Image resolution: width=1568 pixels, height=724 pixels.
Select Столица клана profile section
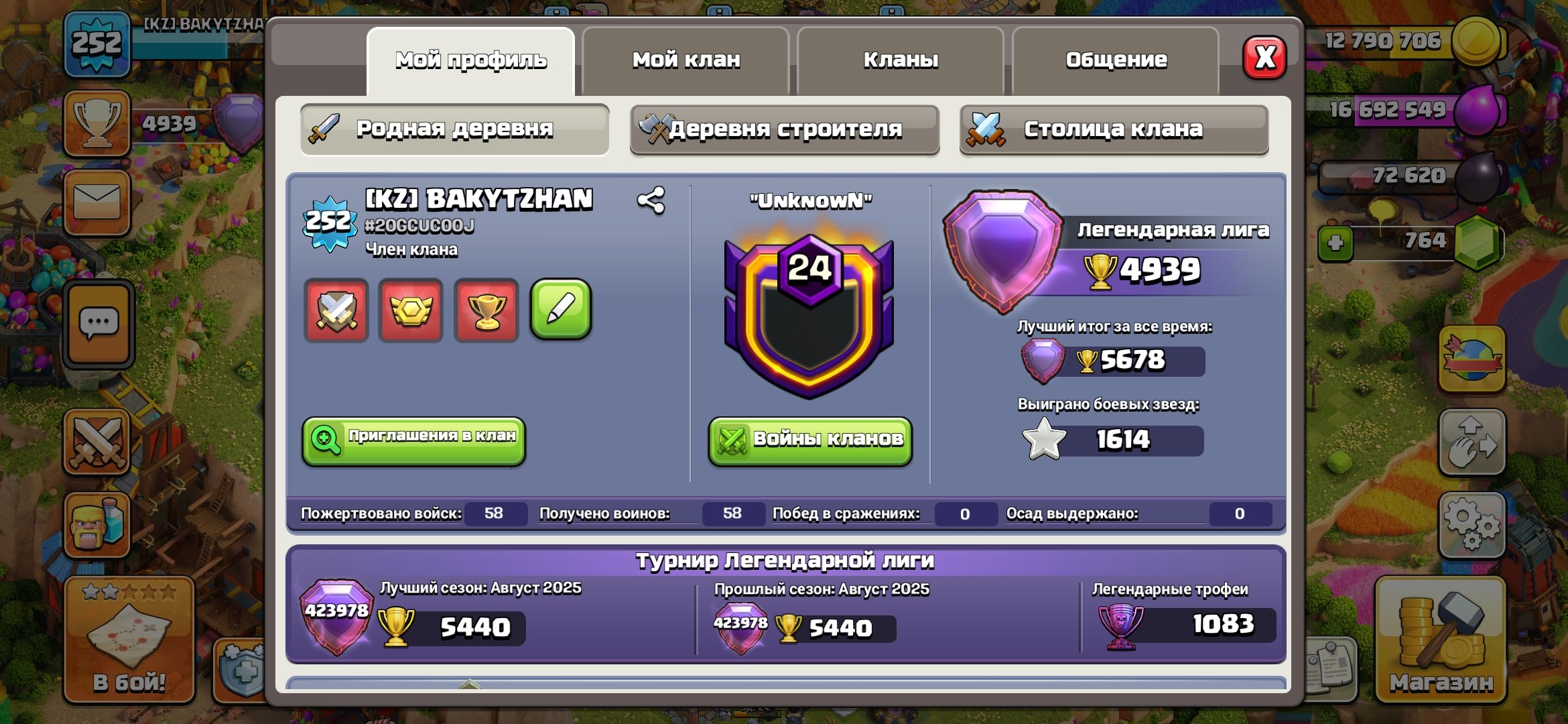coord(1114,129)
